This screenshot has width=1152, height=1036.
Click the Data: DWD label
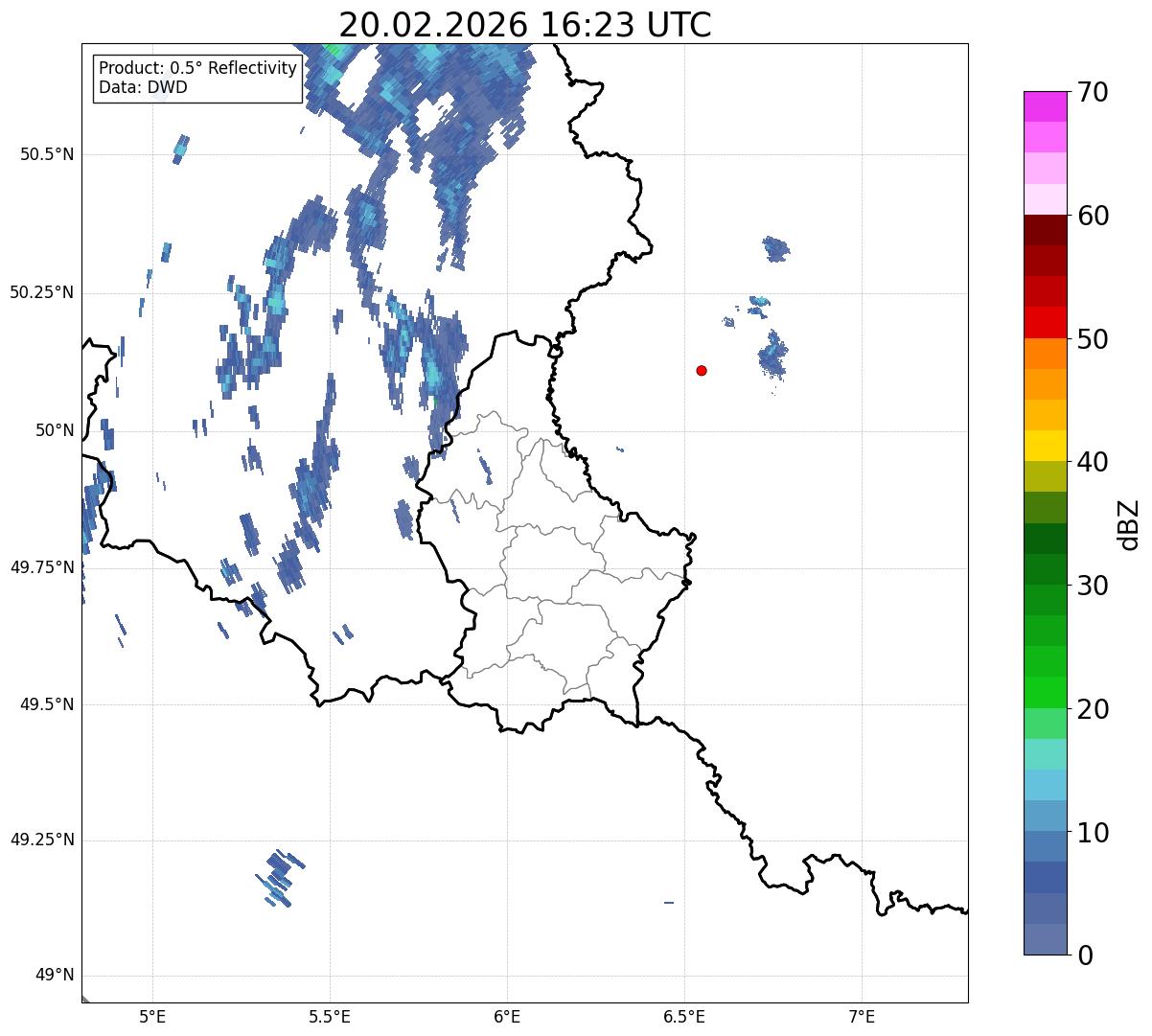(x=143, y=87)
